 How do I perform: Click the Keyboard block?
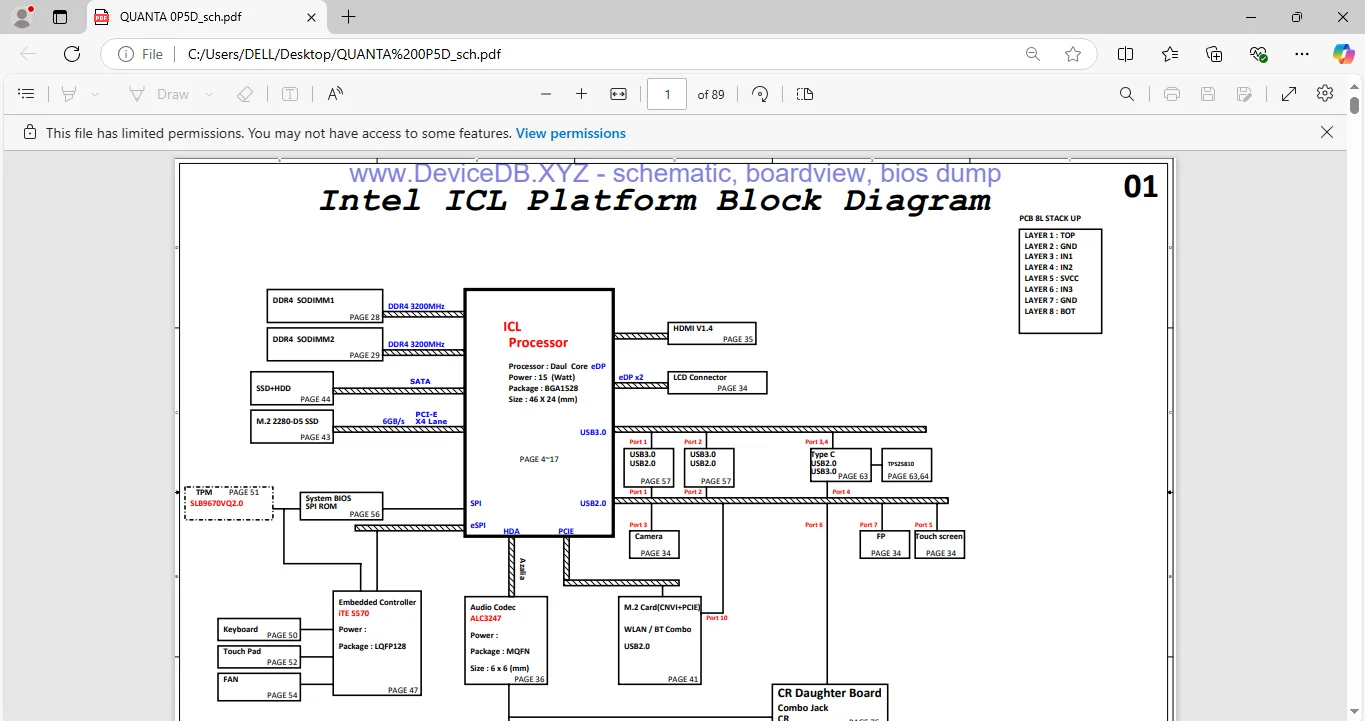pyautogui.click(x=259, y=630)
